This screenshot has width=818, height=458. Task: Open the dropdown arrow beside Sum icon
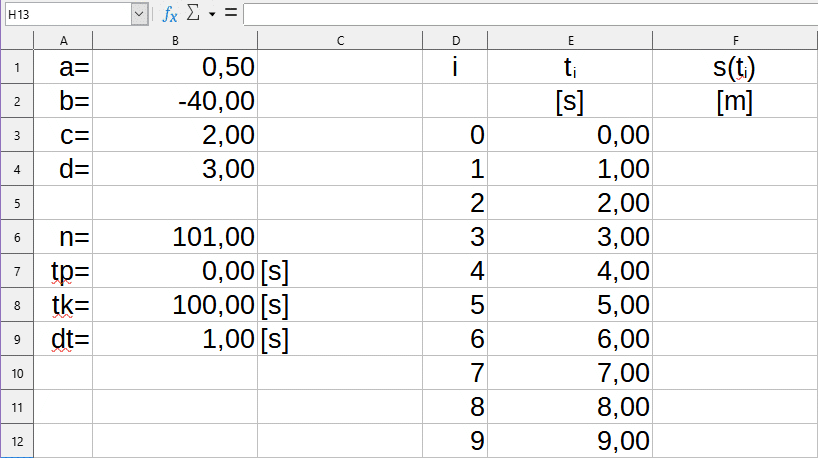[212, 14]
